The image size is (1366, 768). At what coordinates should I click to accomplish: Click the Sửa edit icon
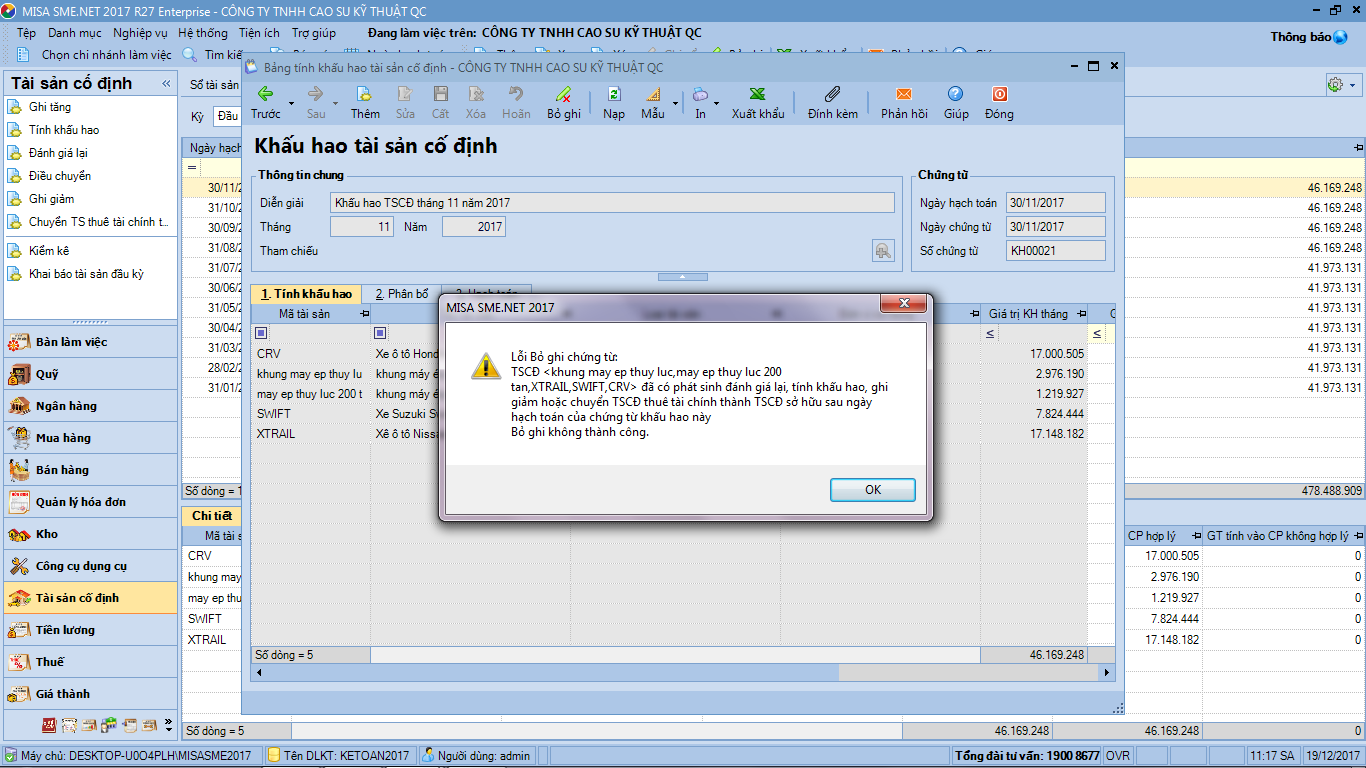click(x=405, y=94)
